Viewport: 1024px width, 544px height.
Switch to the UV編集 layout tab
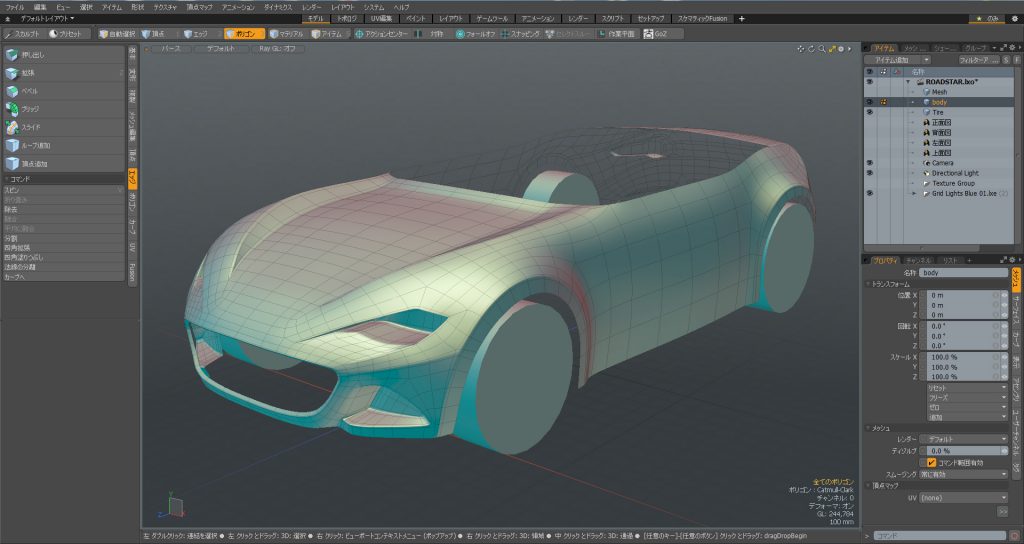(381, 19)
